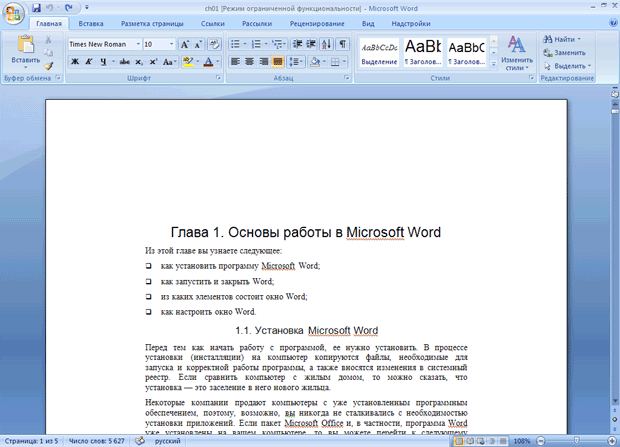Image resolution: width=620 pixels, height=447 pixels.
Task: Redo the last action
Action: tap(69, 8)
